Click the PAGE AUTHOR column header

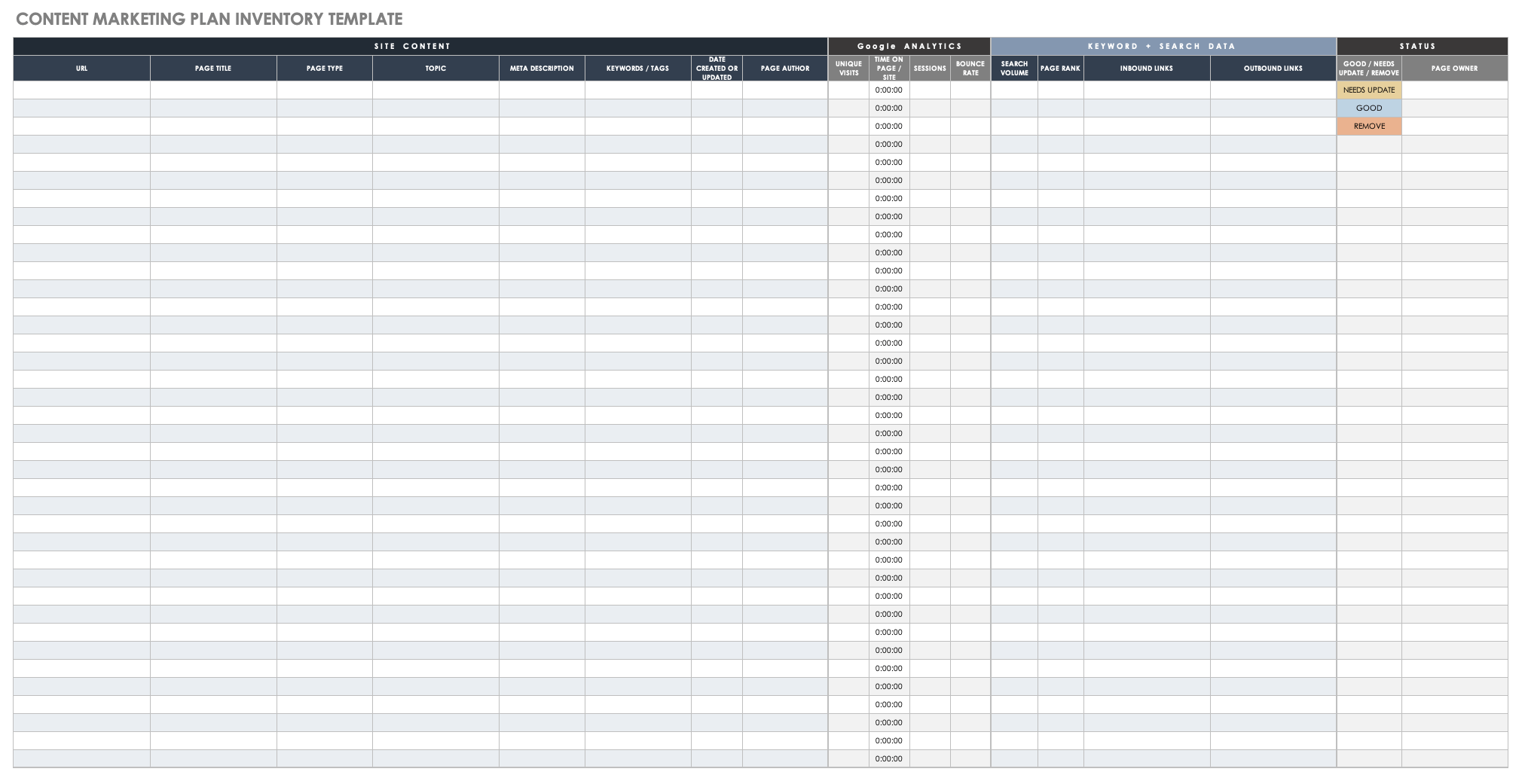[784, 69]
